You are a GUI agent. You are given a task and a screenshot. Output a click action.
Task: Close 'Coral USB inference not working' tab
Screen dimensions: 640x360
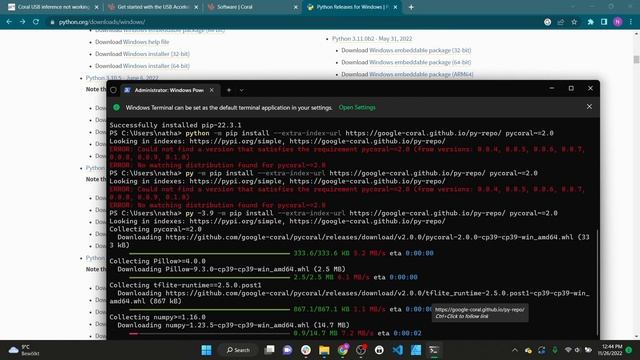click(96, 7)
